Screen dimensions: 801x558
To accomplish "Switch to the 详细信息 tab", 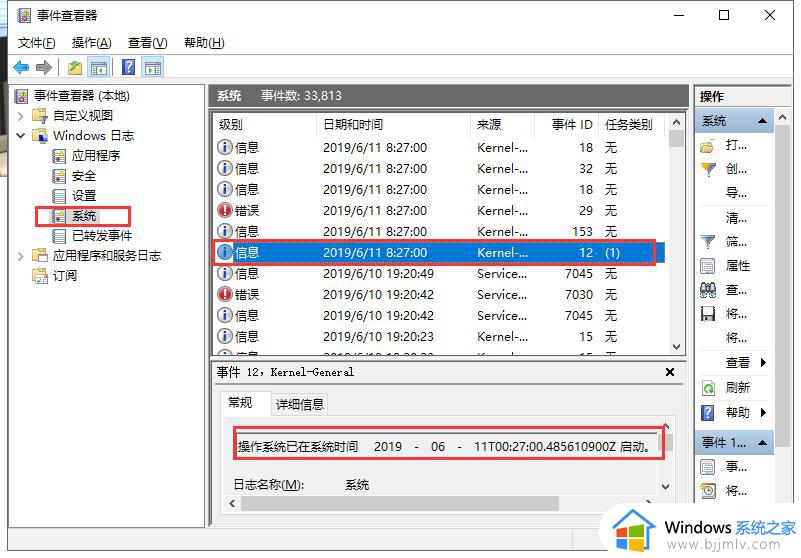I will pyautogui.click(x=300, y=405).
